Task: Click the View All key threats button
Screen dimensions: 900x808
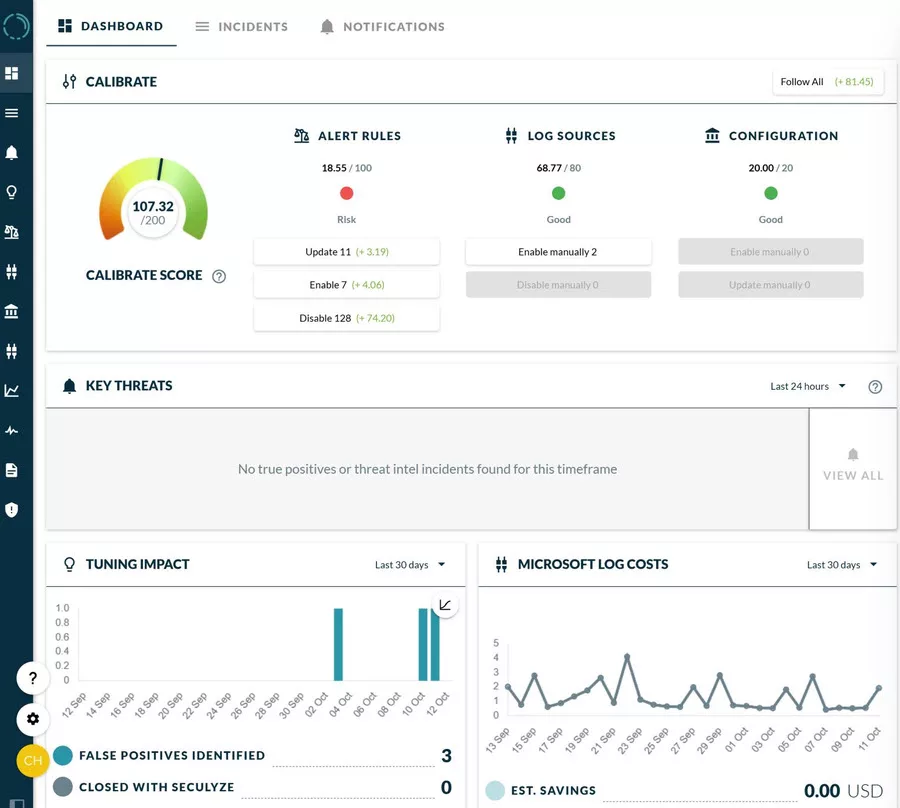Action: pos(853,468)
